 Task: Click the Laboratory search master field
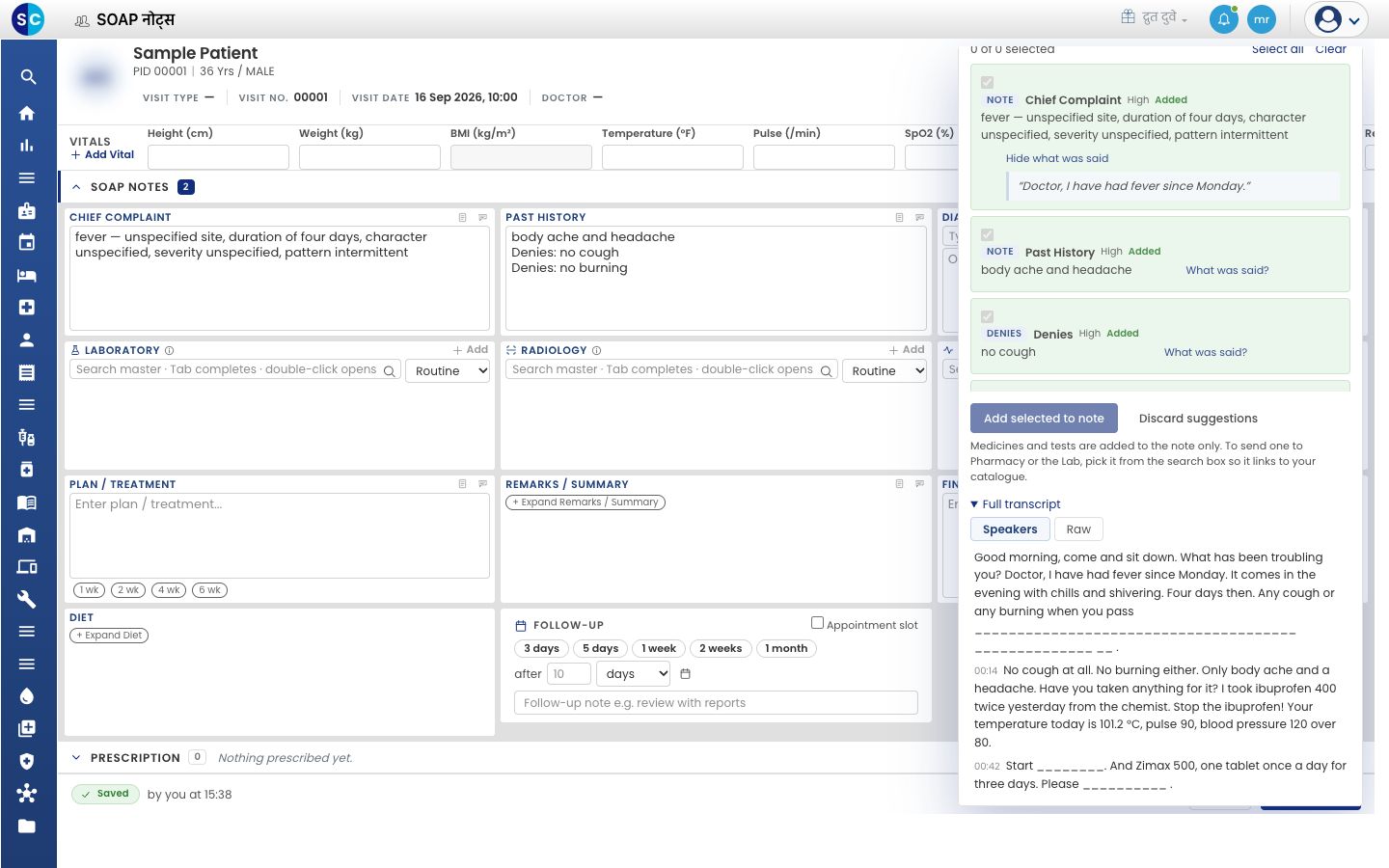235,370
